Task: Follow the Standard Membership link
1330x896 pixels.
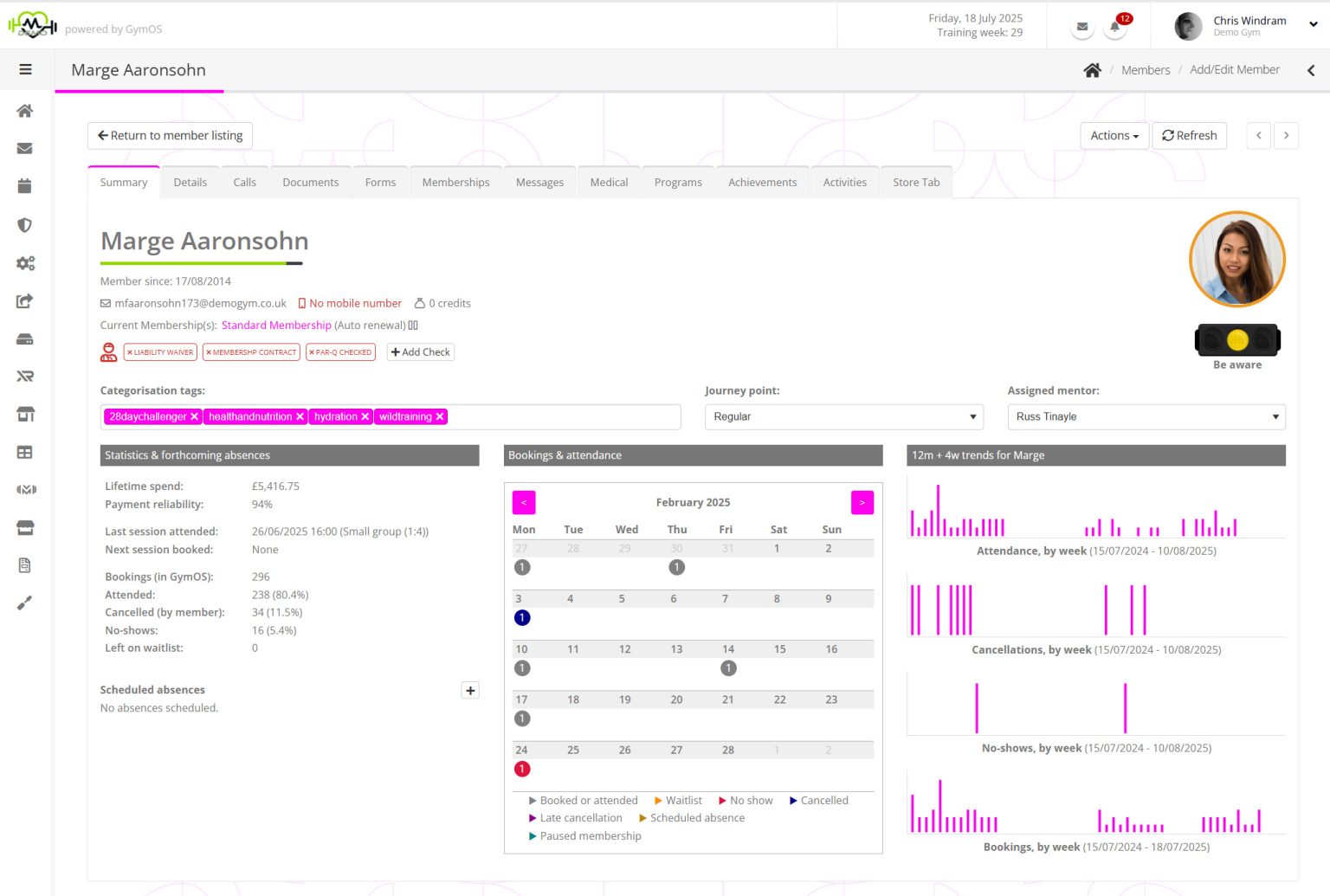Action: 276,326
